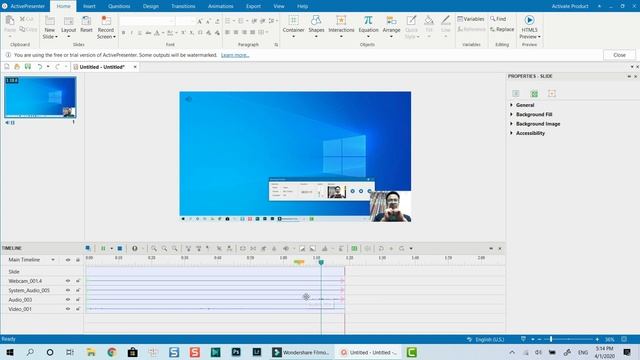Viewport: 640px width, 360px height.
Task: Toggle visibility of Video_001 track
Action: [68, 309]
